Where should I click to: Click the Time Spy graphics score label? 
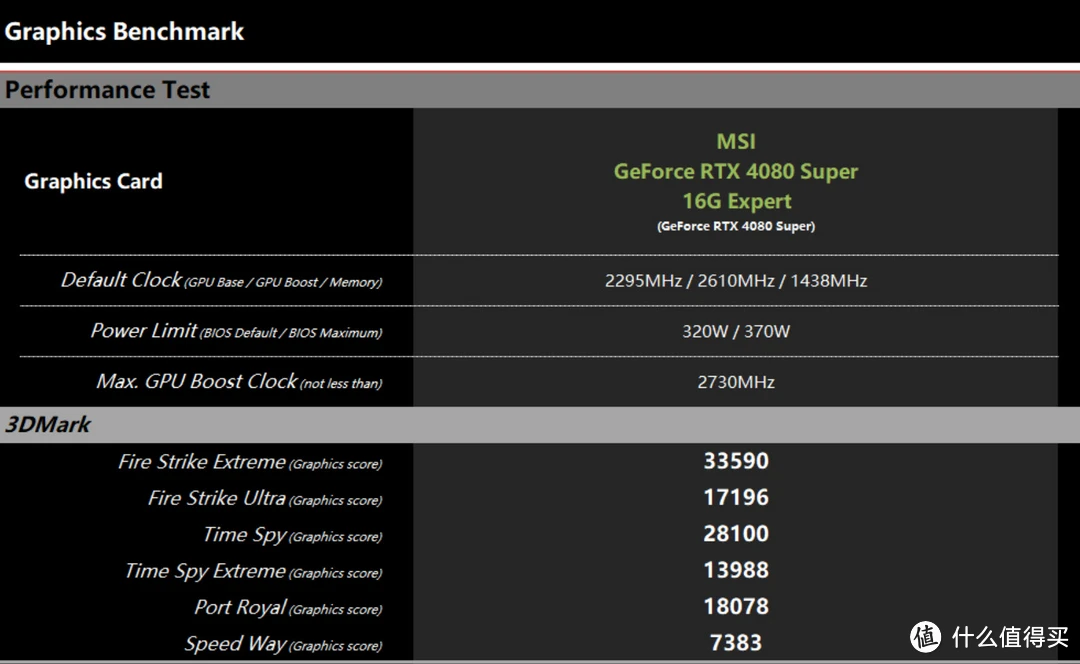point(293,535)
